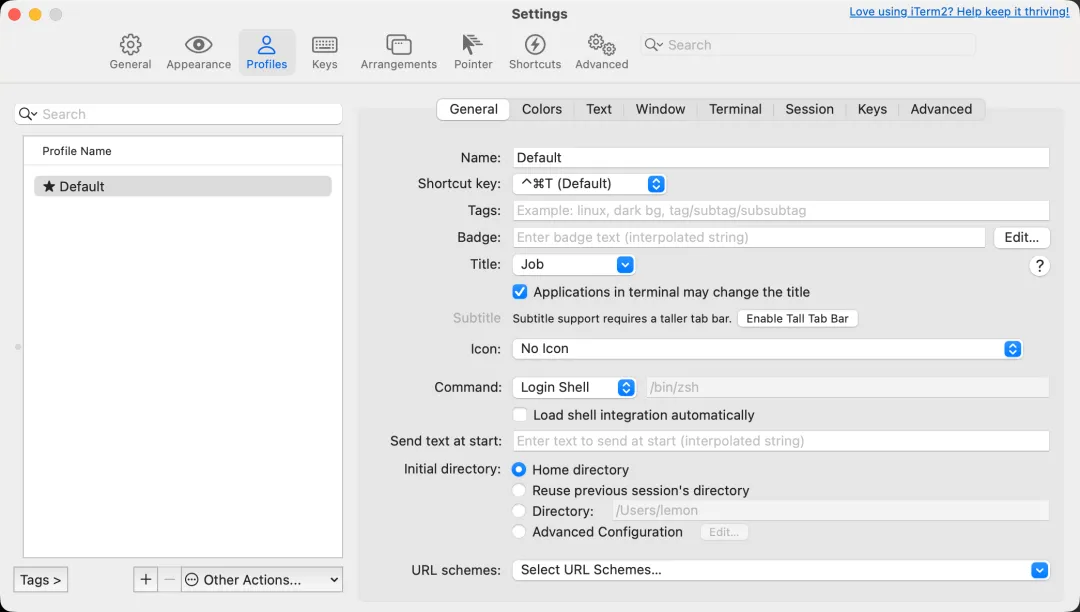
Task: Select Directory radio button
Action: click(519, 511)
